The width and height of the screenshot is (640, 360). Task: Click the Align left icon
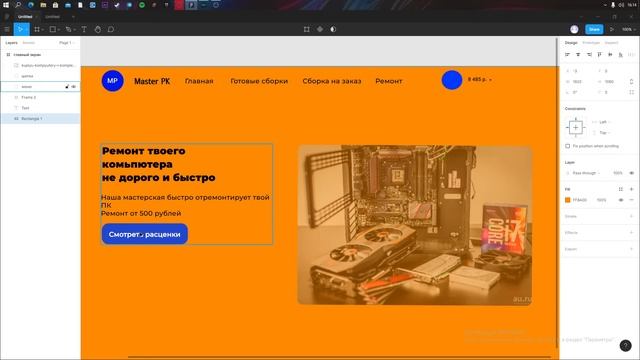(x=567, y=54)
